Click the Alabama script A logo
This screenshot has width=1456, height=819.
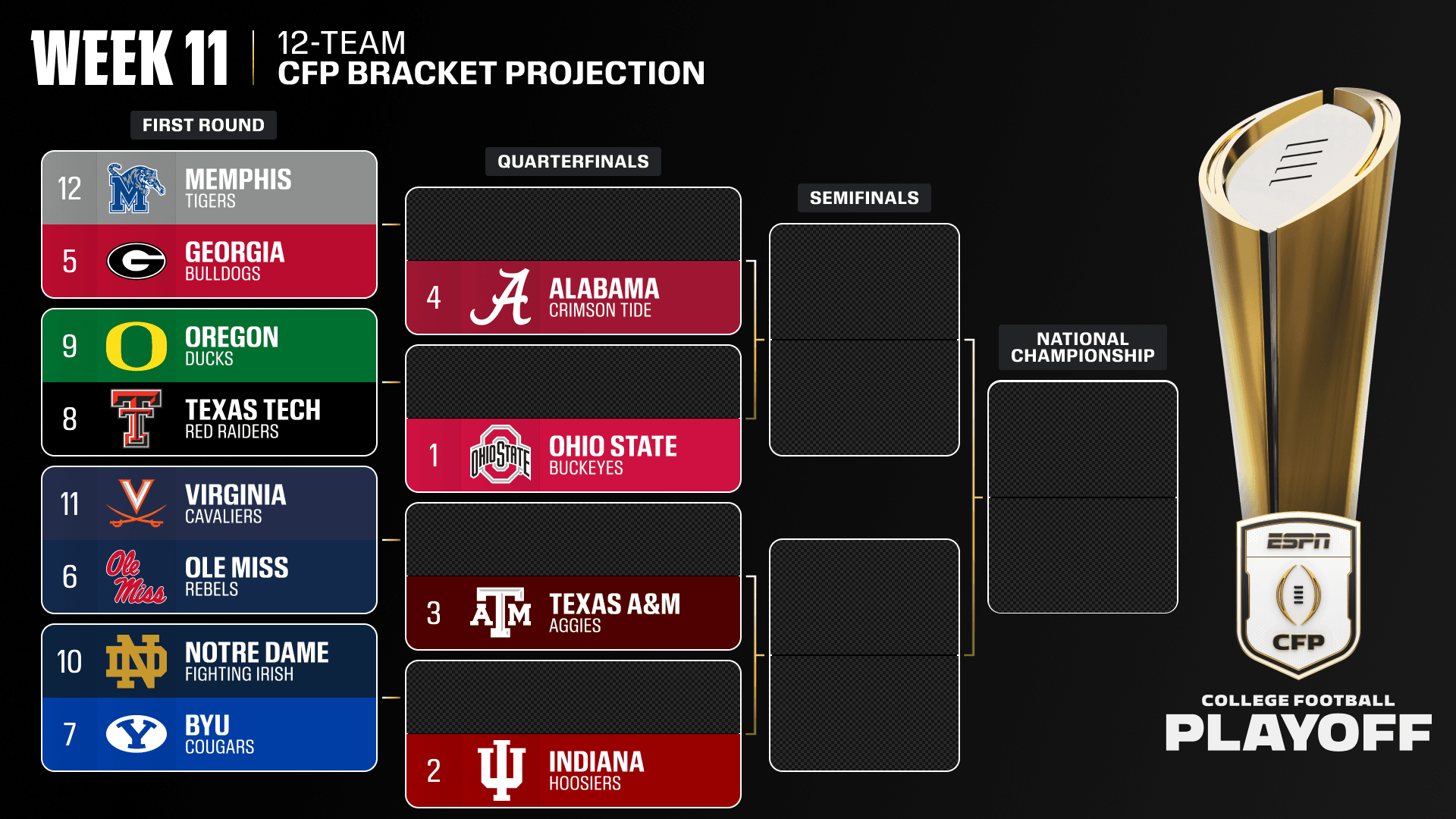coord(500,297)
